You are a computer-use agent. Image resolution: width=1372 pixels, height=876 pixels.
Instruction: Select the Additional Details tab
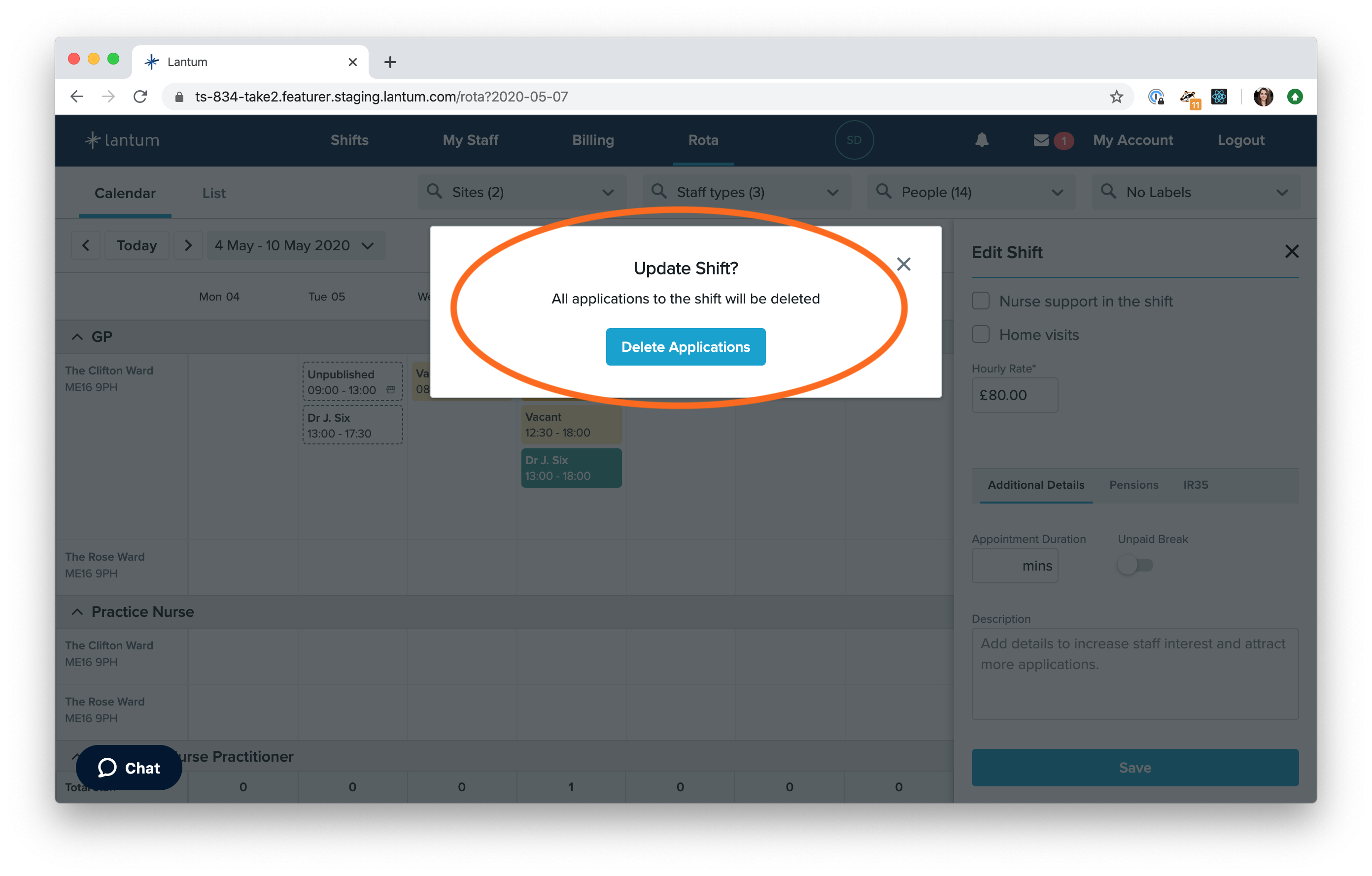click(1035, 485)
